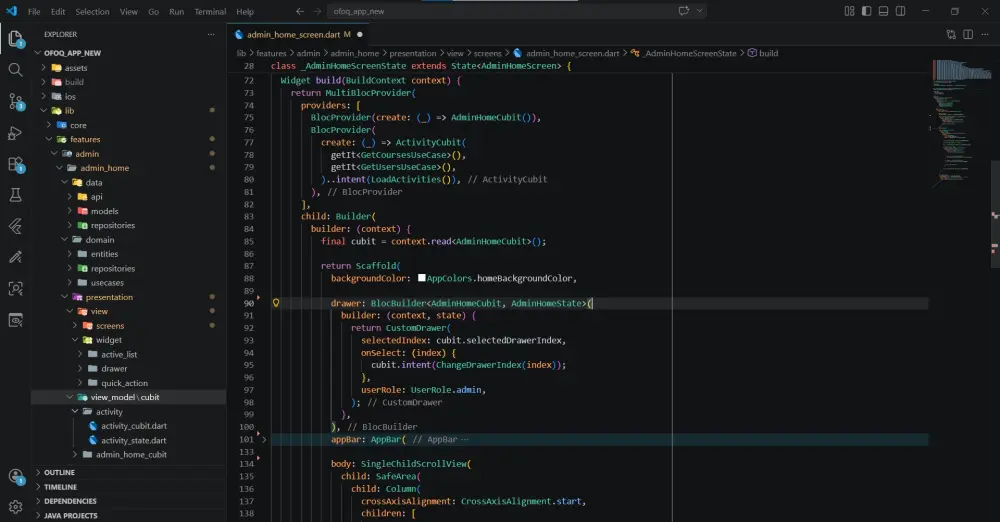The width and height of the screenshot is (1000, 522).
Task: Unfold the collapsed AppBar on line 101
Action: tap(264, 439)
